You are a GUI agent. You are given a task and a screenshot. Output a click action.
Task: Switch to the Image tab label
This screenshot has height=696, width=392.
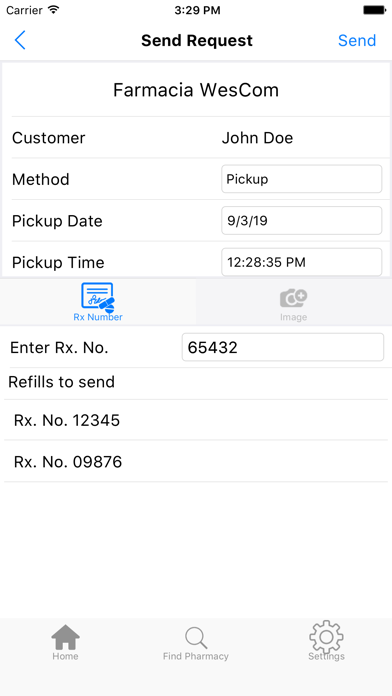point(293,317)
